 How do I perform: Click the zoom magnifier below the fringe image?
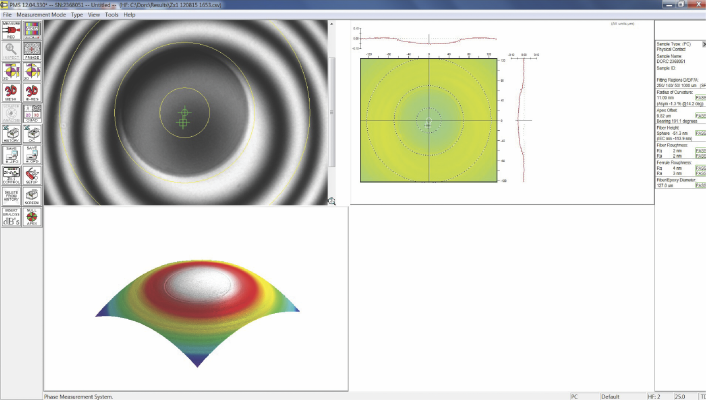[331, 201]
